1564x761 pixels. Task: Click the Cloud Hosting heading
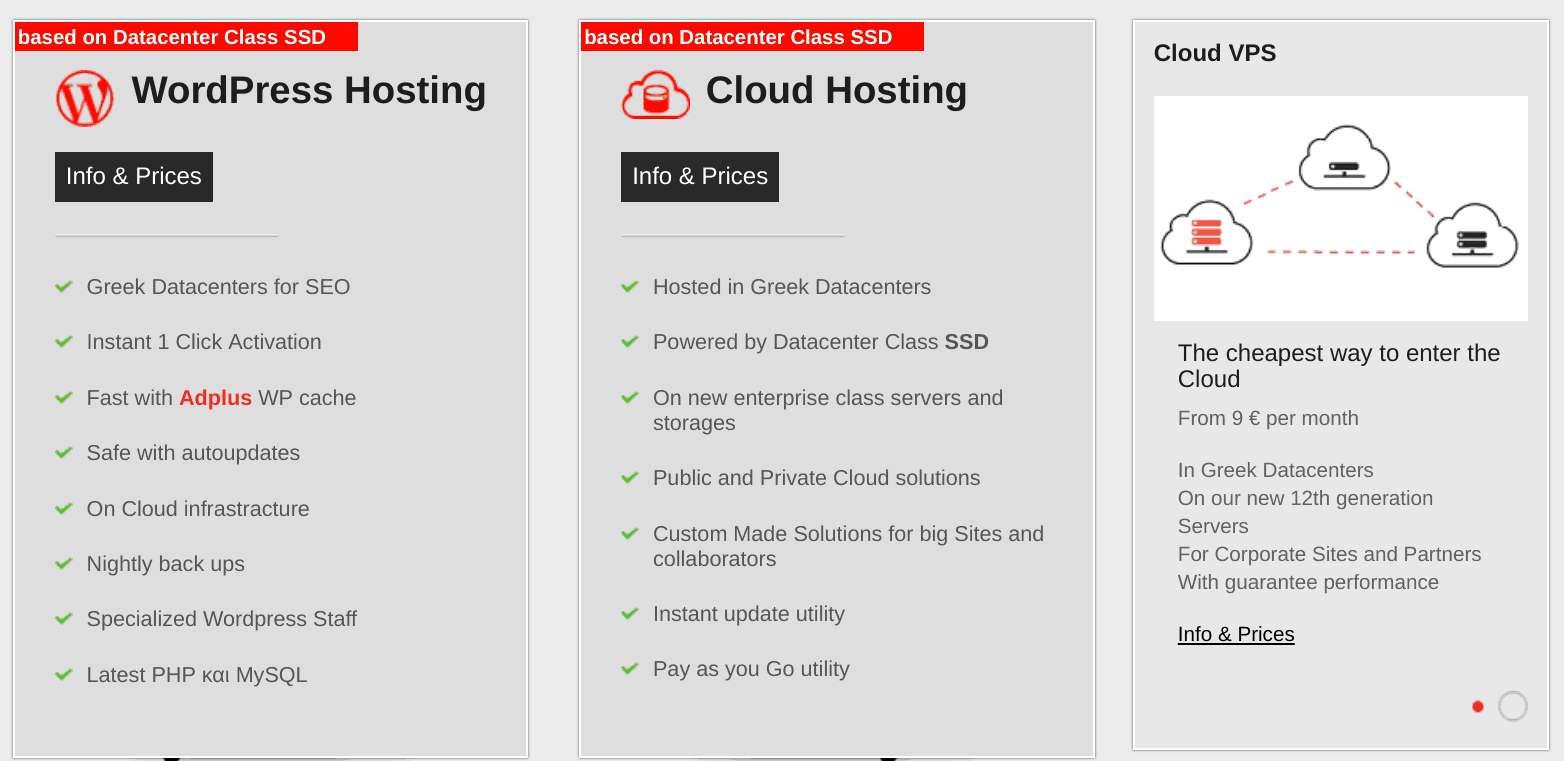pyautogui.click(x=837, y=90)
